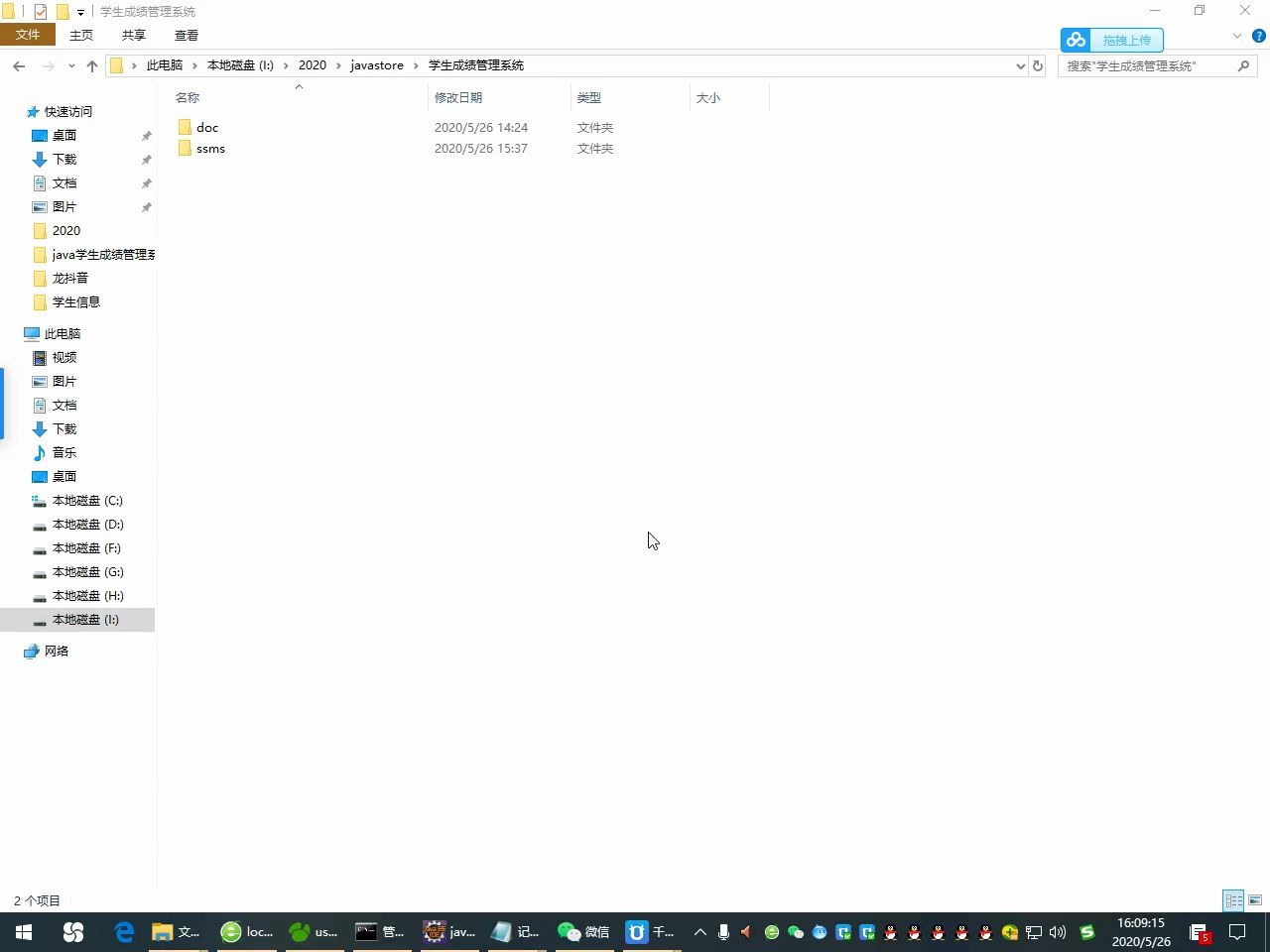Click javastore in the address path
Screen dimensions: 1270x952
[x=377, y=65]
